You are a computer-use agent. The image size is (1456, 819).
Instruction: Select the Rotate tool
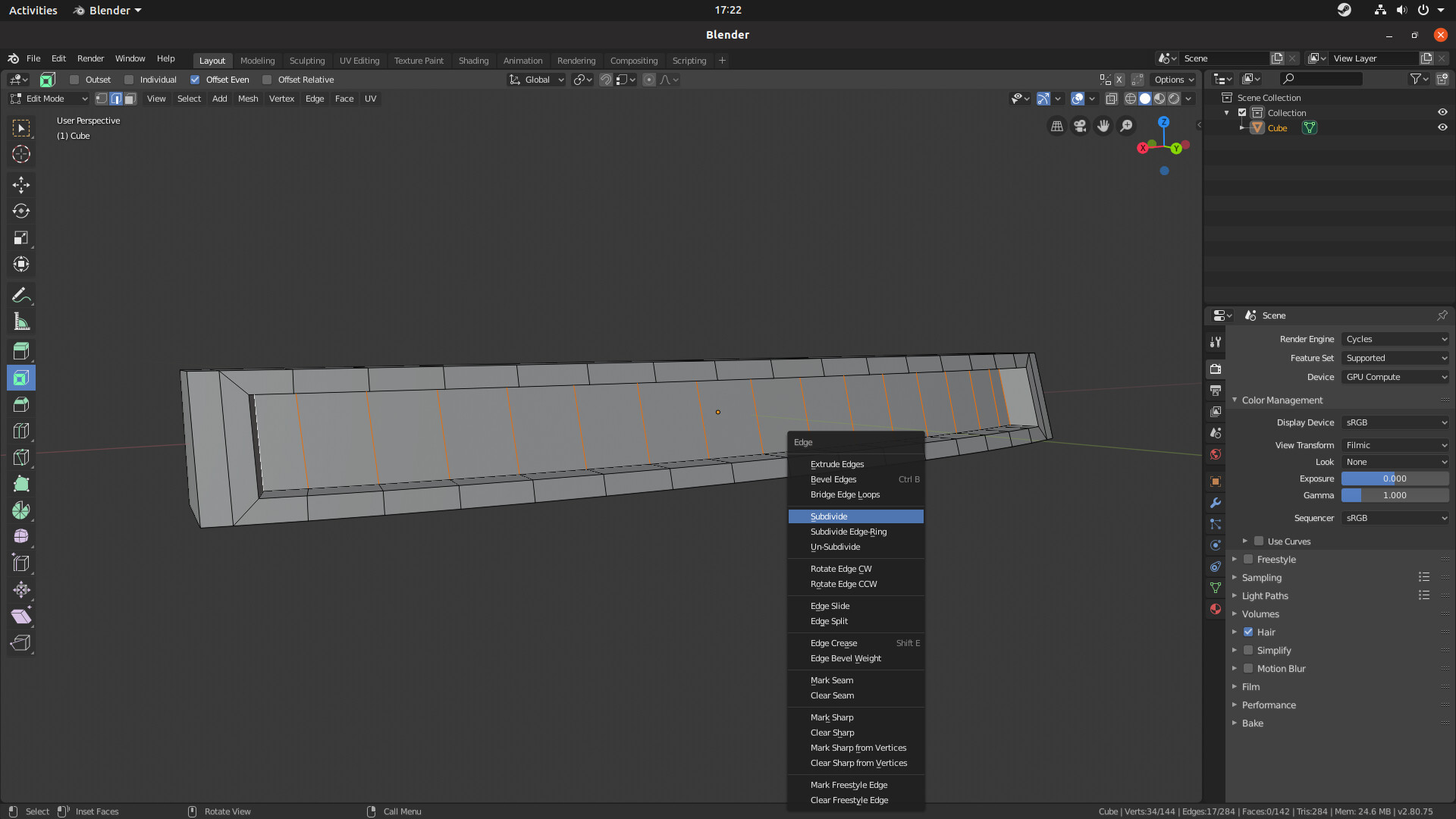[21, 212]
